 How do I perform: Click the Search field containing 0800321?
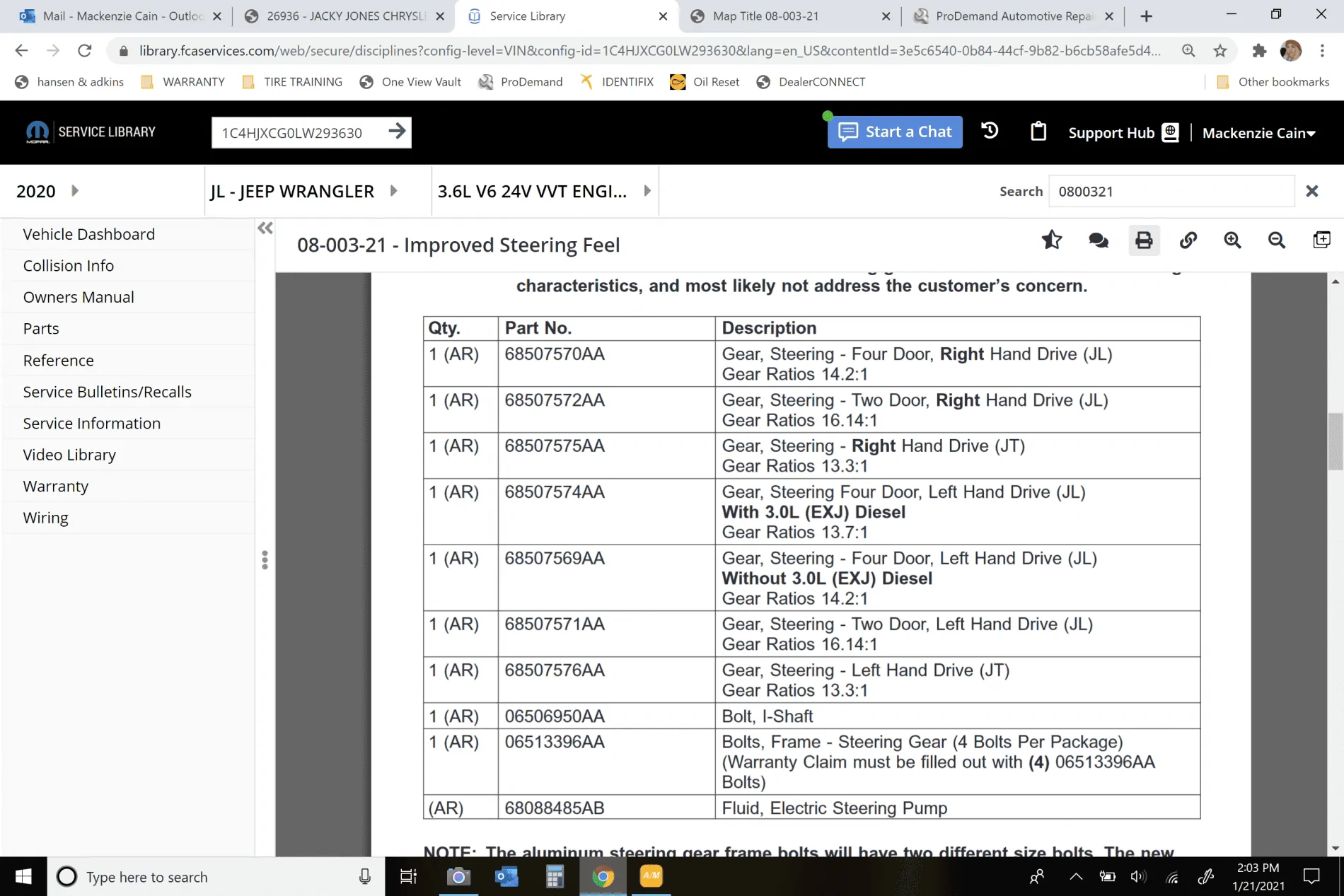point(1171,191)
